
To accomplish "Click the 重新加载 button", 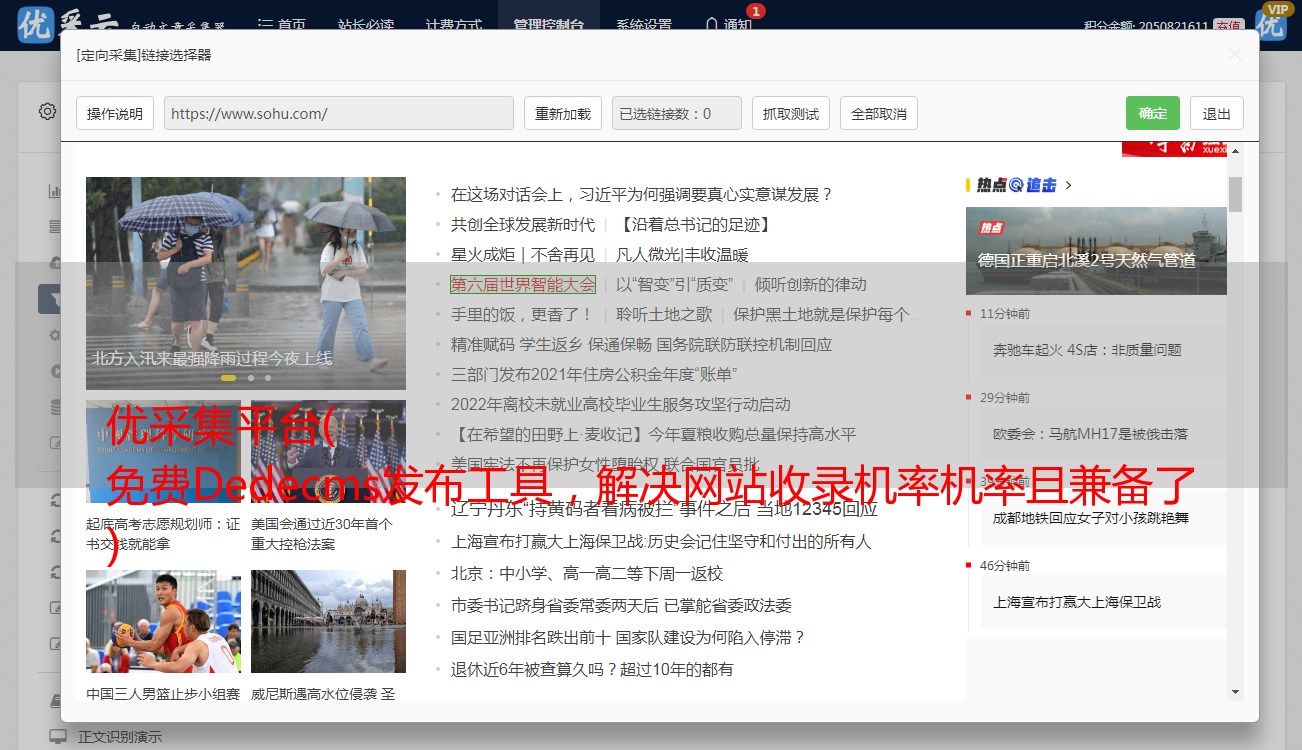I will pos(562,114).
